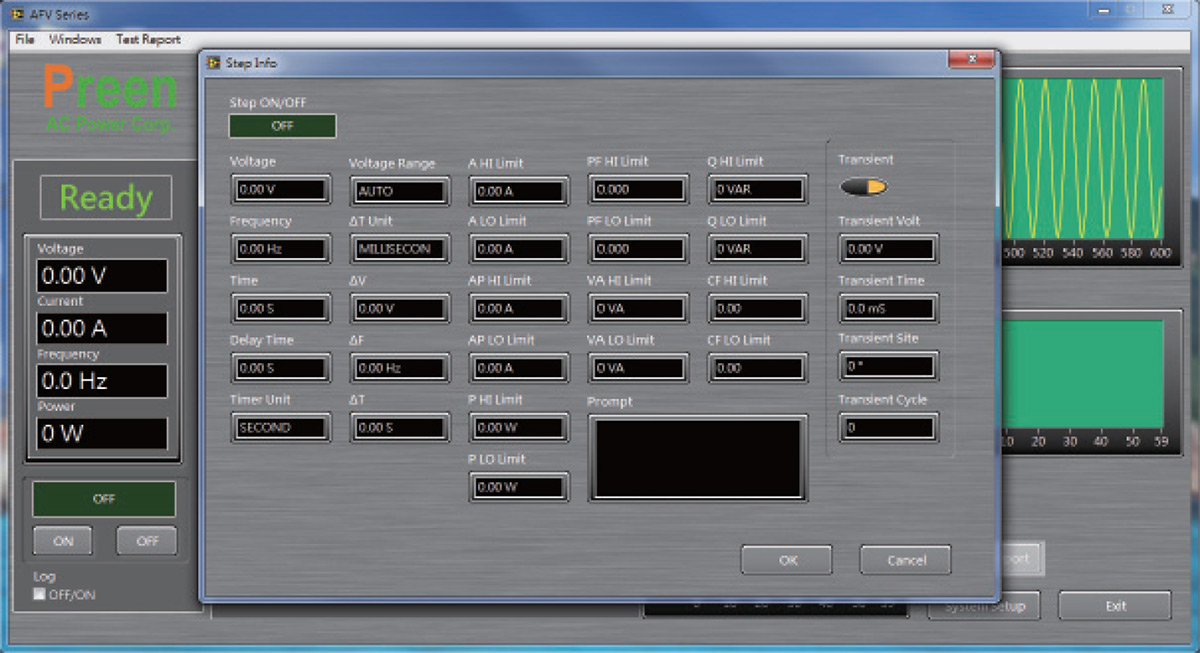The height and width of the screenshot is (653, 1200).
Task: Open the Timer Unit SECOND dropdown
Action: point(279,427)
